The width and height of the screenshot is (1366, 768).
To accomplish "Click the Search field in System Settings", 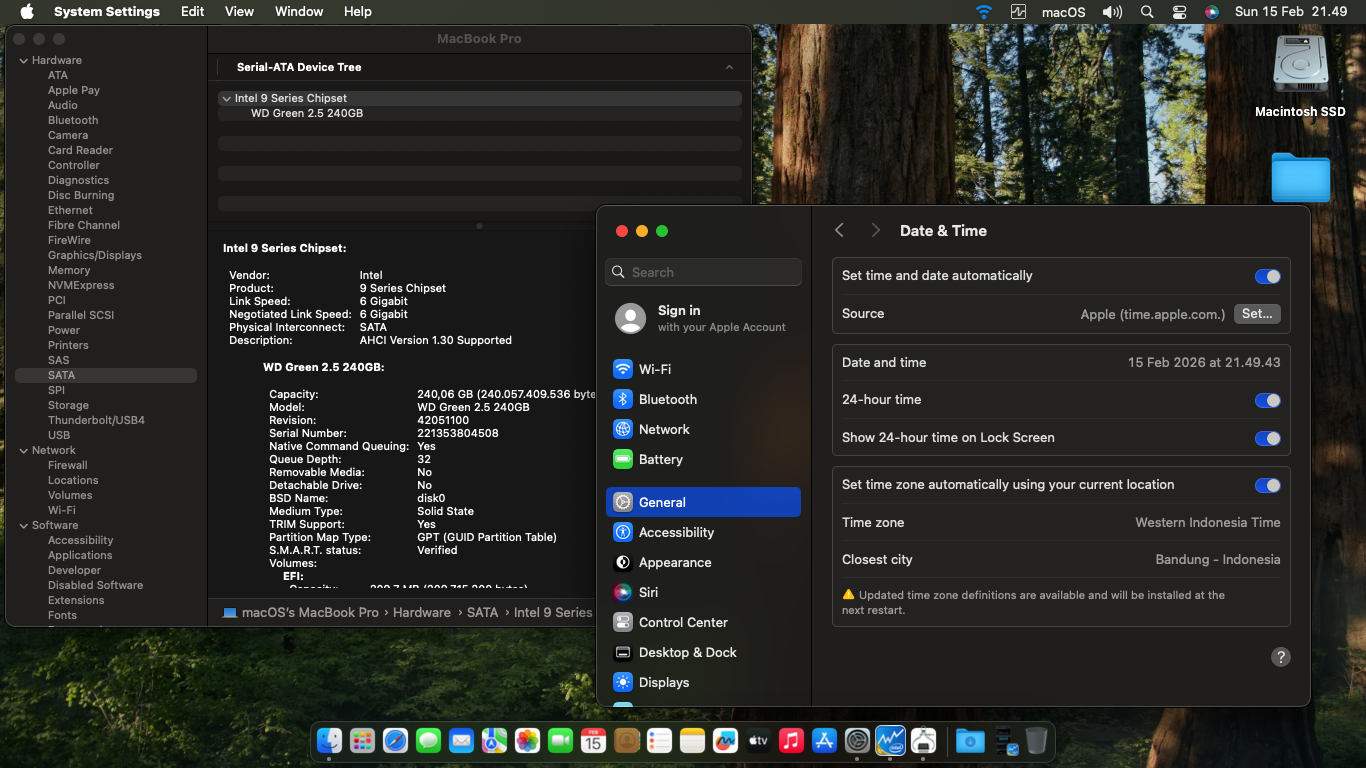I will click(x=703, y=272).
